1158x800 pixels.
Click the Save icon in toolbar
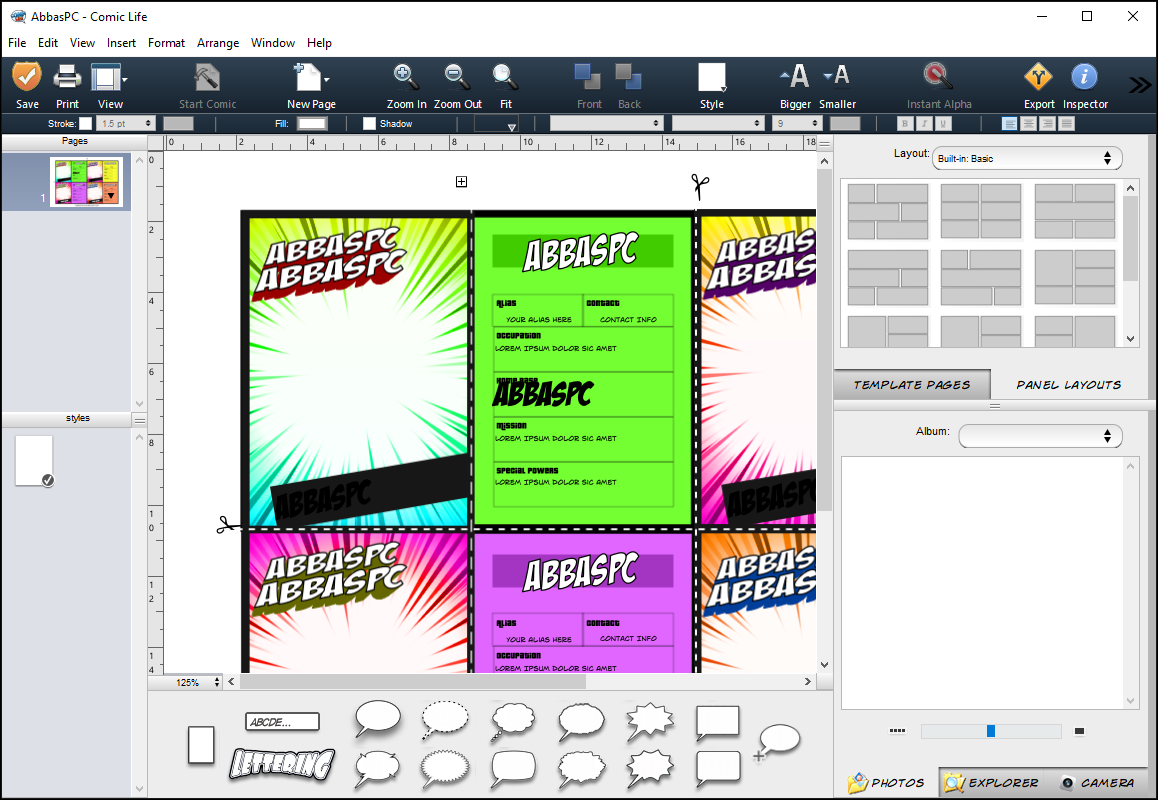(x=27, y=77)
